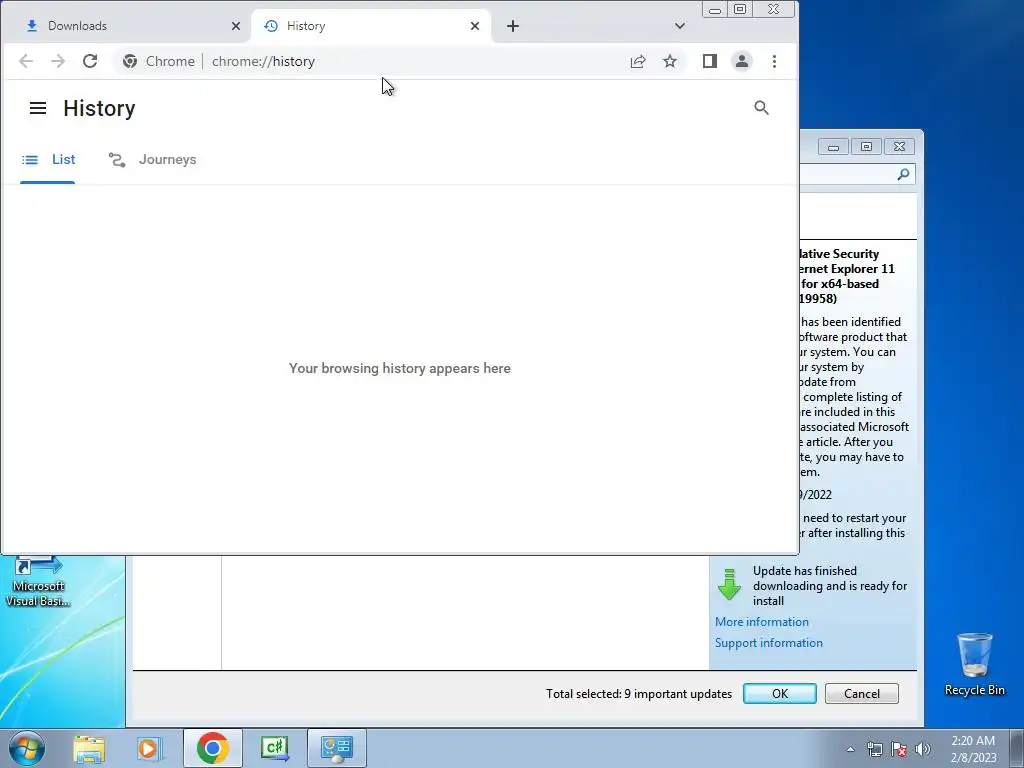Click Cancel in the Windows Update window

(x=861, y=694)
